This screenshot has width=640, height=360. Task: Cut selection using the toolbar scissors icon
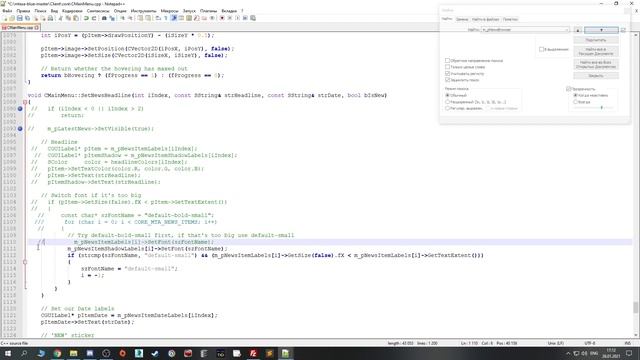(x=60, y=18)
